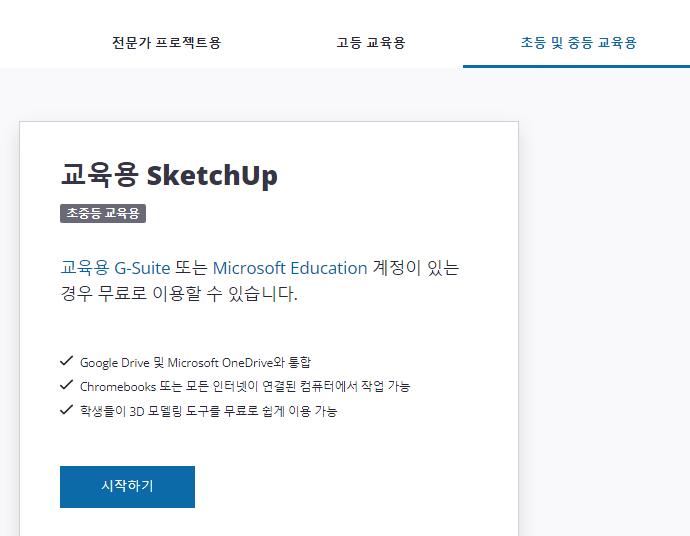Open the 고등 교육용 tab

371,43
